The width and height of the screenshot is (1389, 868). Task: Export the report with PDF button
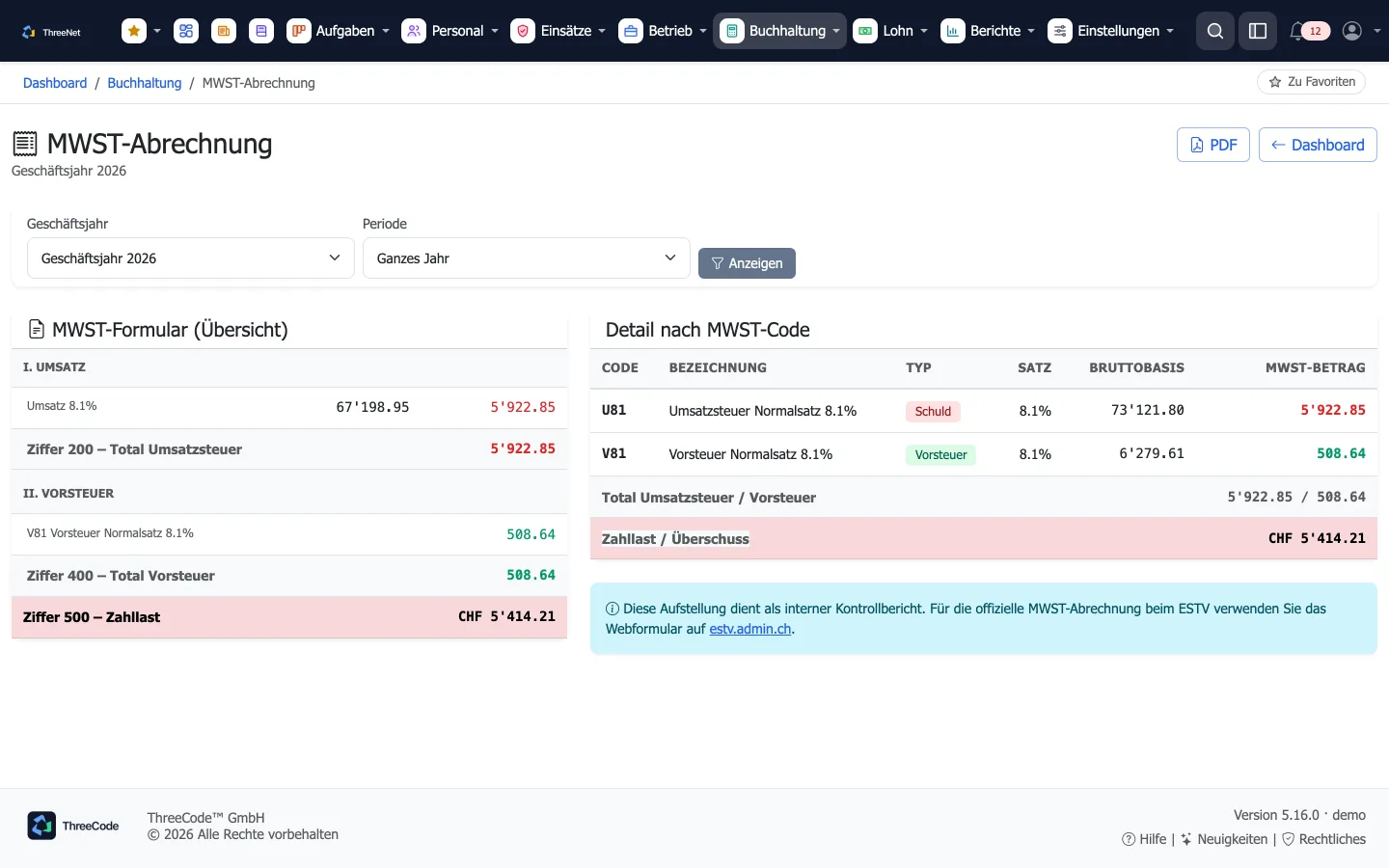(1213, 145)
